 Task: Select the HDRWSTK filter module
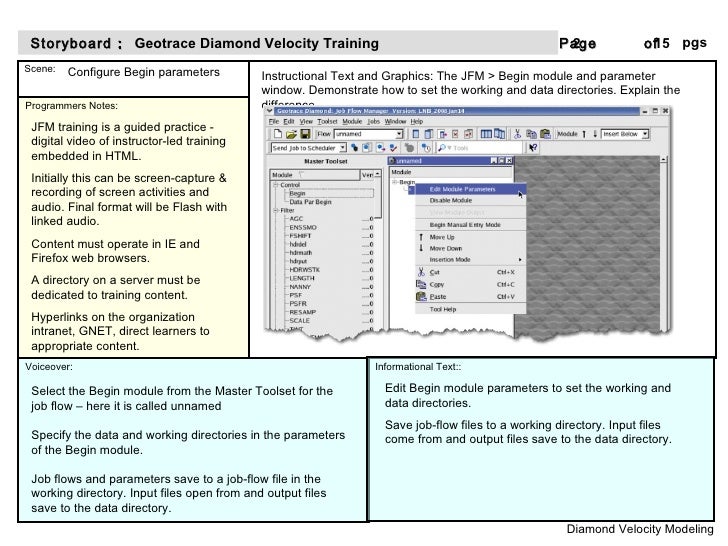(305, 270)
